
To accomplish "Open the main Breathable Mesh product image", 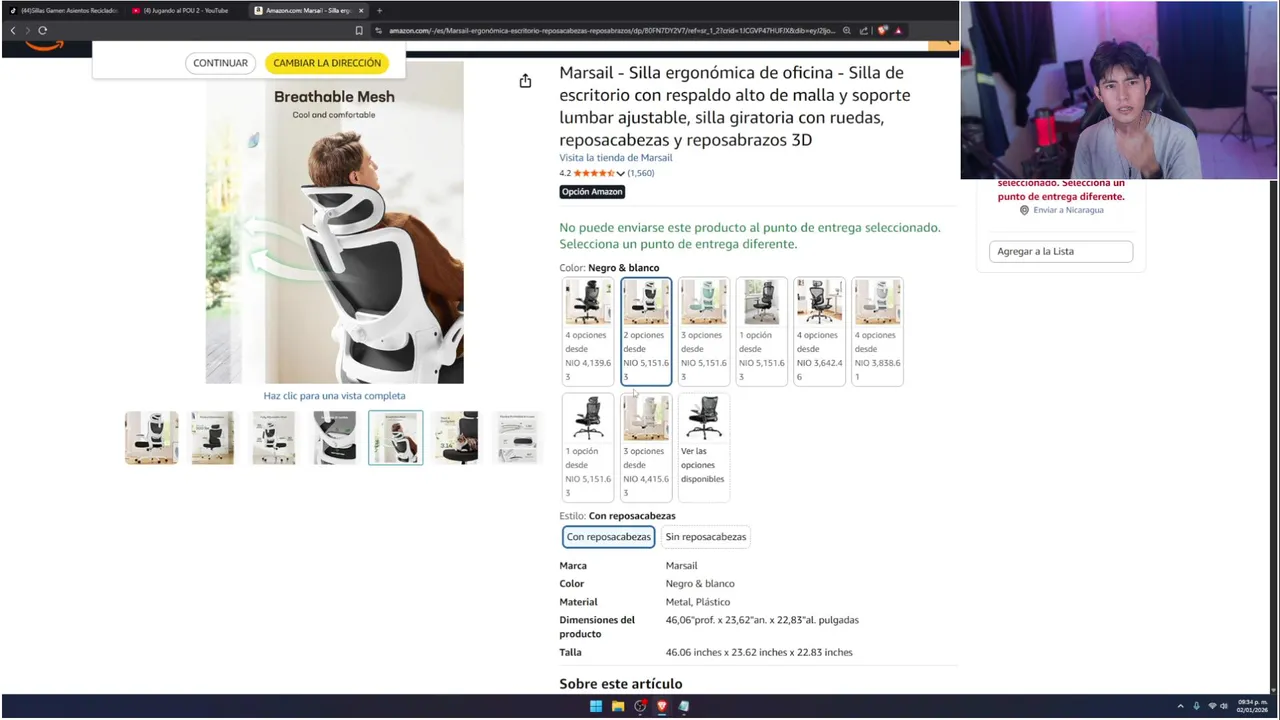I will coord(334,222).
